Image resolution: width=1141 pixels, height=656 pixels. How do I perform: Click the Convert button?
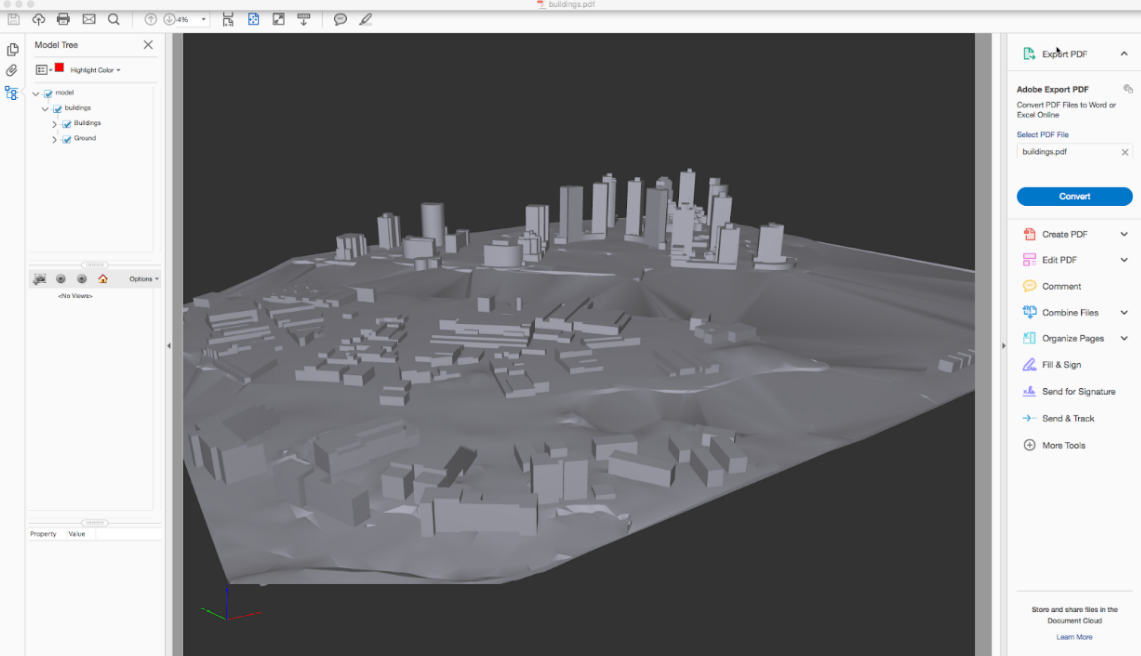click(1073, 196)
